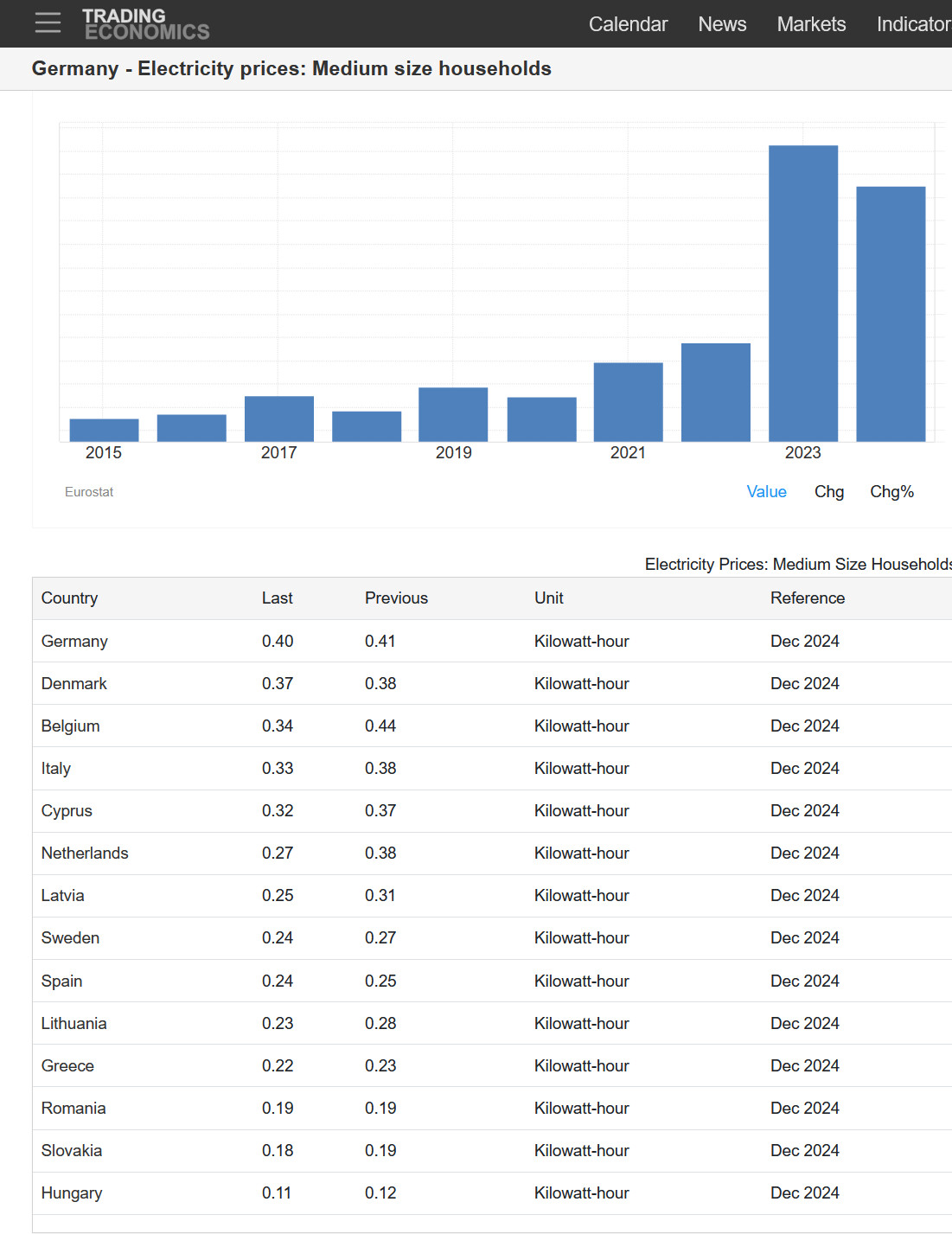Click Denmark's Kilowatt-hour unit cell

(x=582, y=683)
